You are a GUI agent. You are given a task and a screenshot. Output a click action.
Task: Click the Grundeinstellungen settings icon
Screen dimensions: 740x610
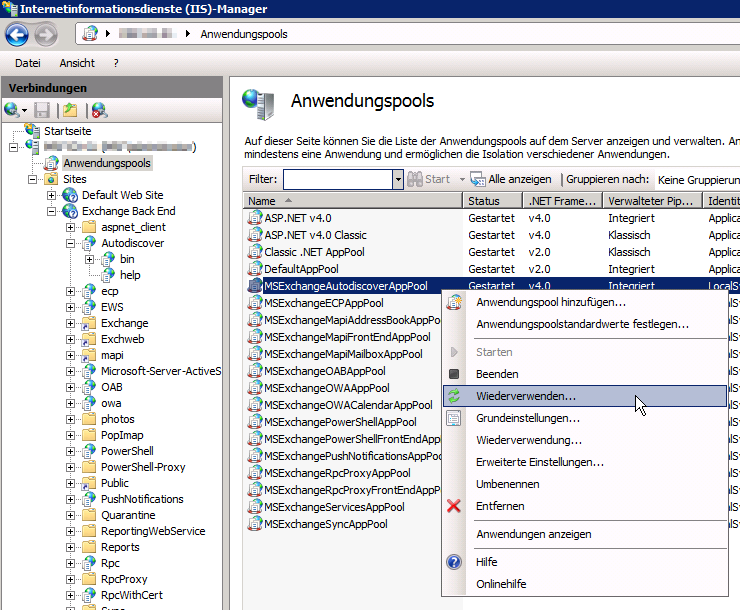(454, 418)
